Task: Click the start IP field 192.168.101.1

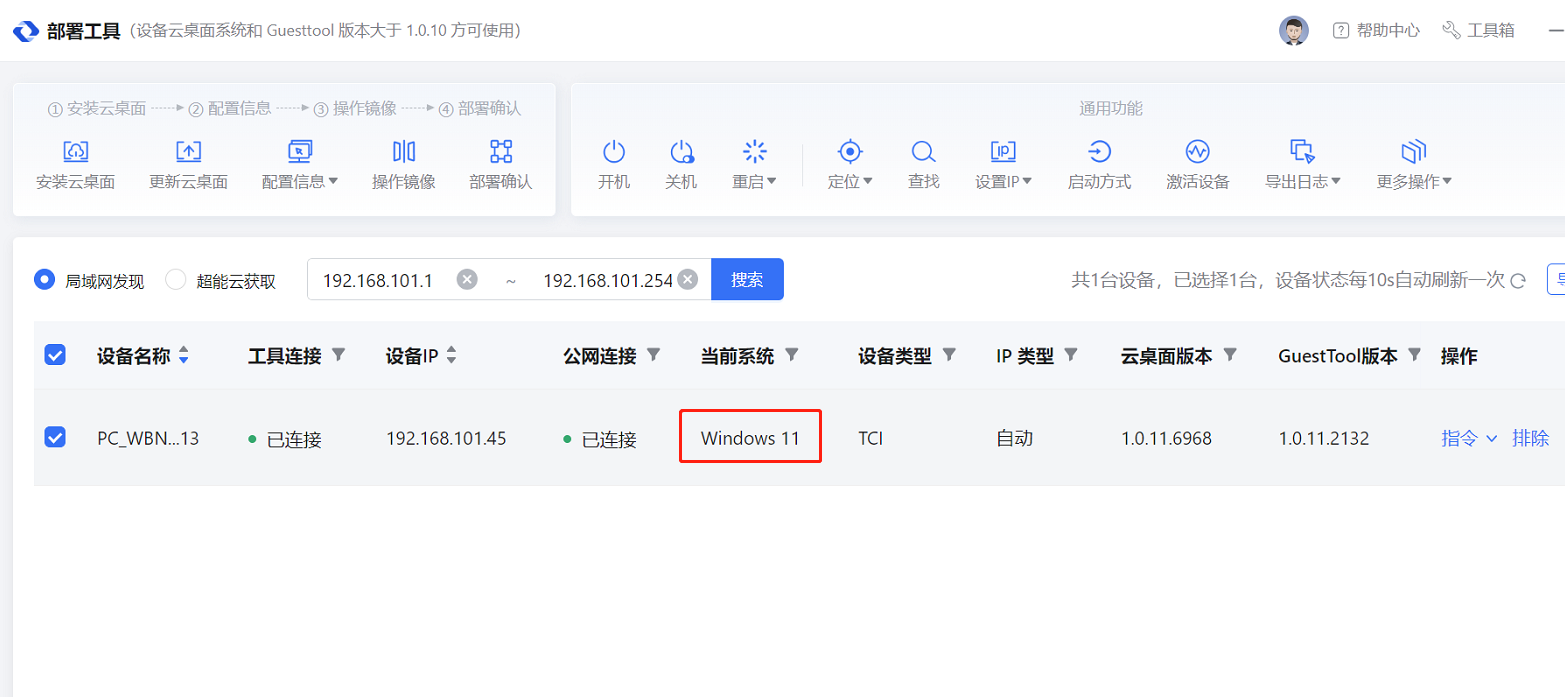Action: tap(378, 280)
